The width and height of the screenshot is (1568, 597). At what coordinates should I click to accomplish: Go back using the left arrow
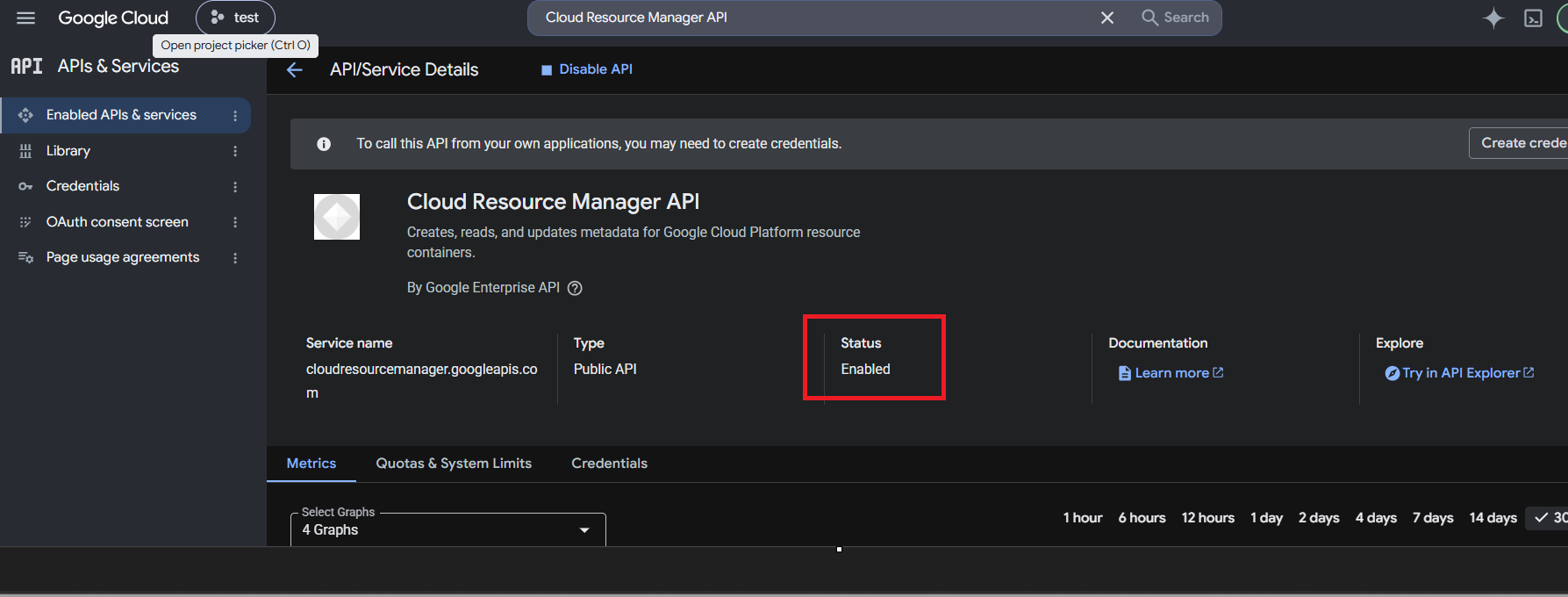click(295, 70)
